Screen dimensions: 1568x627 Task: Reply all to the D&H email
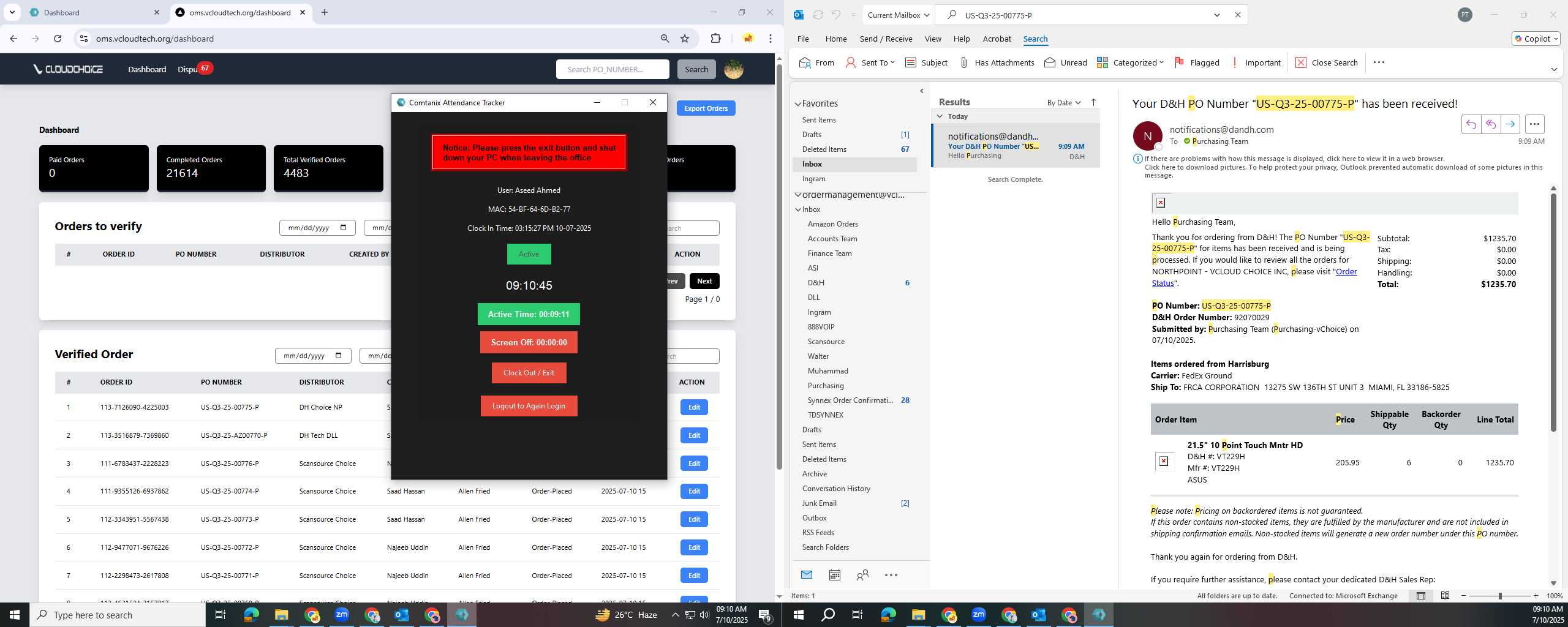(1490, 124)
